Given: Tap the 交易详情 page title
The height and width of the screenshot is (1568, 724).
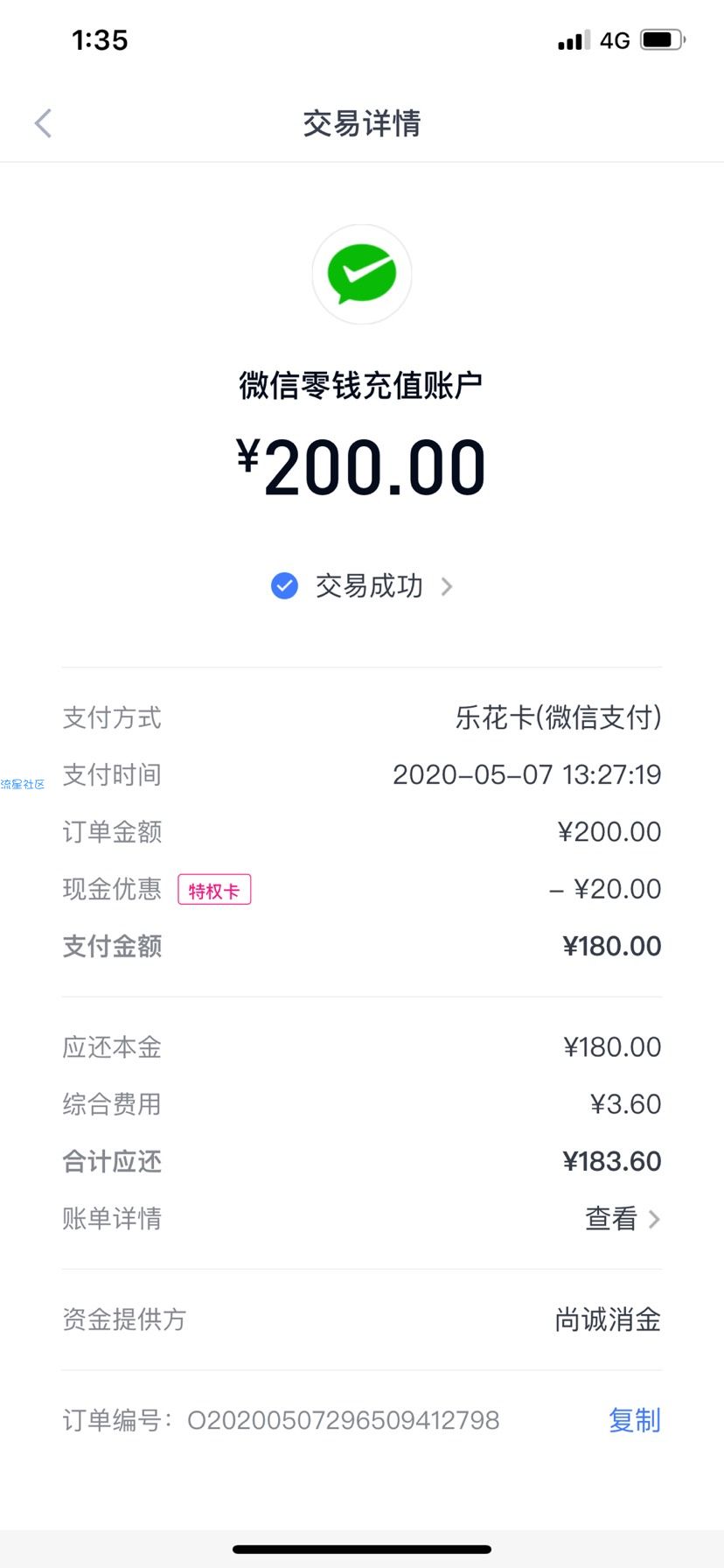Looking at the screenshot, I should pos(362,123).
